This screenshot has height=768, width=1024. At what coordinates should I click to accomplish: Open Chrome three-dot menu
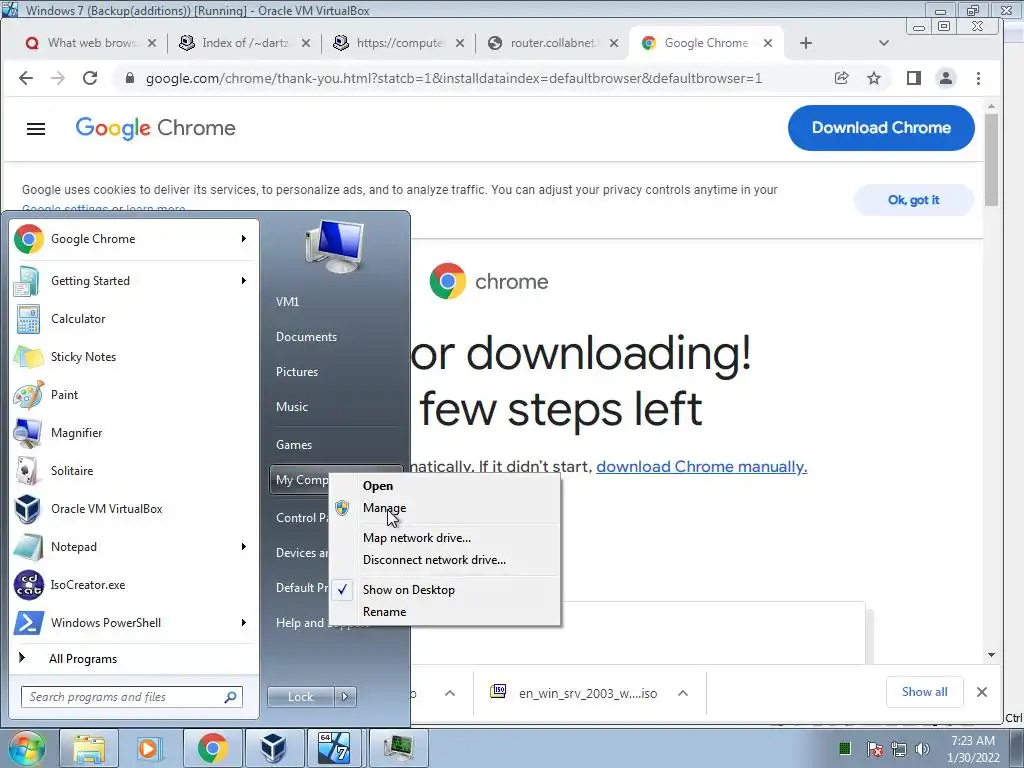coord(978,78)
